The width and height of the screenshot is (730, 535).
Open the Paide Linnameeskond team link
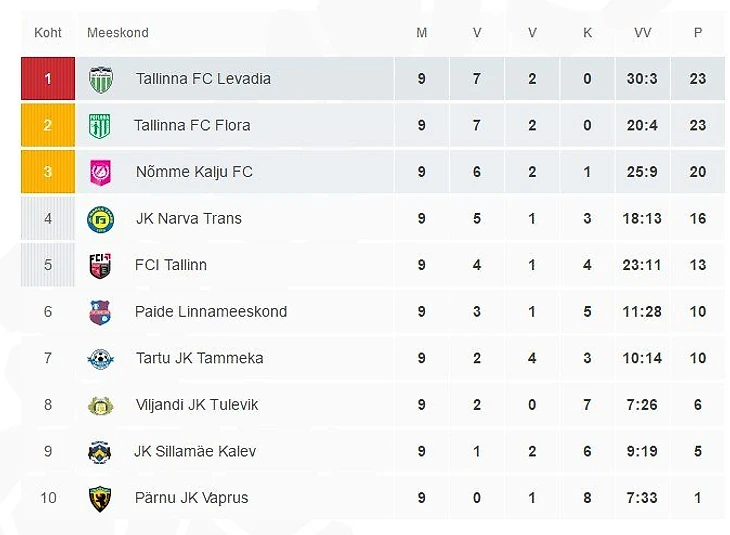(x=211, y=312)
